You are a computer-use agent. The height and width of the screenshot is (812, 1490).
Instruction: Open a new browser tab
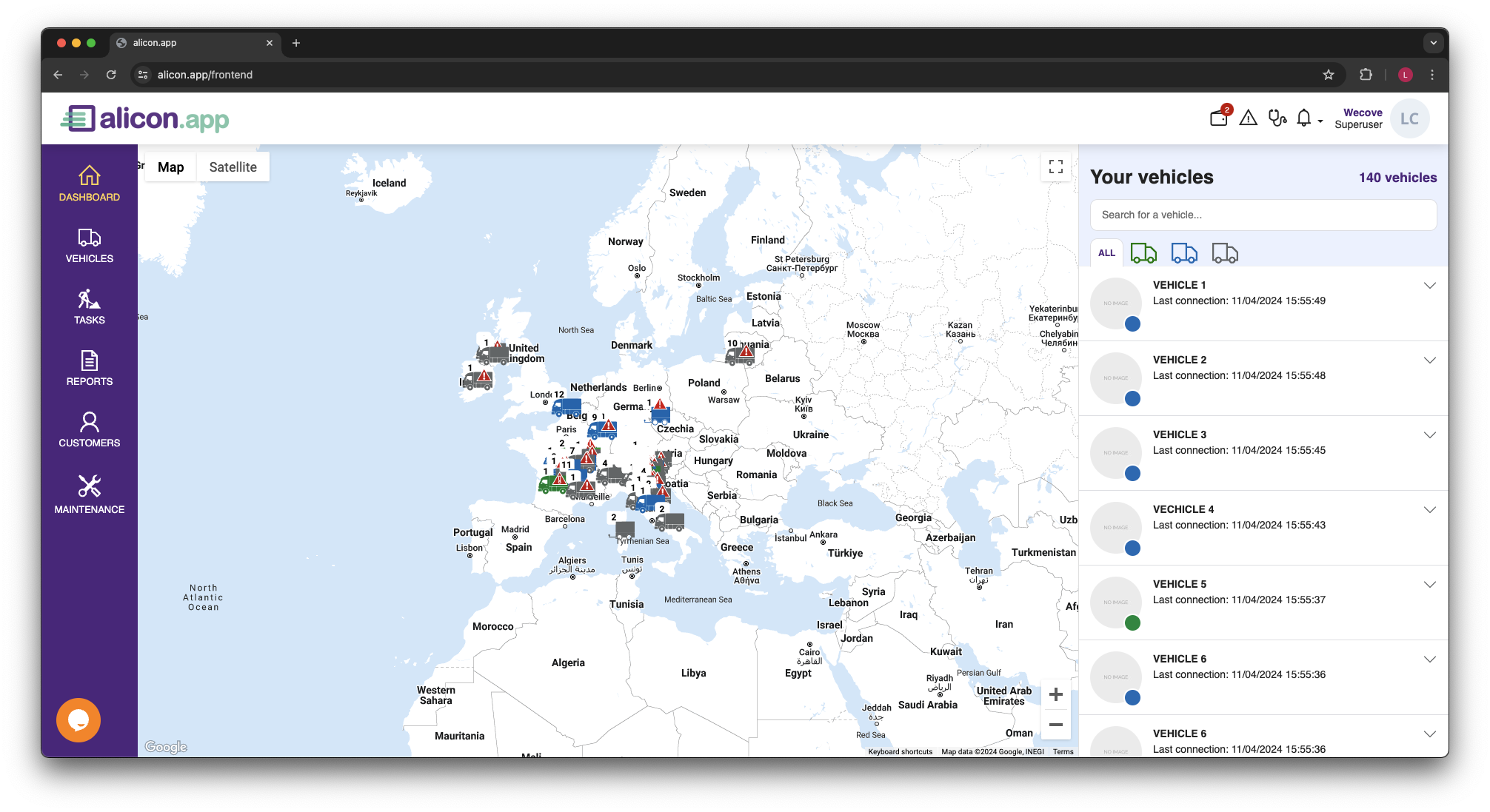[x=296, y=43]
